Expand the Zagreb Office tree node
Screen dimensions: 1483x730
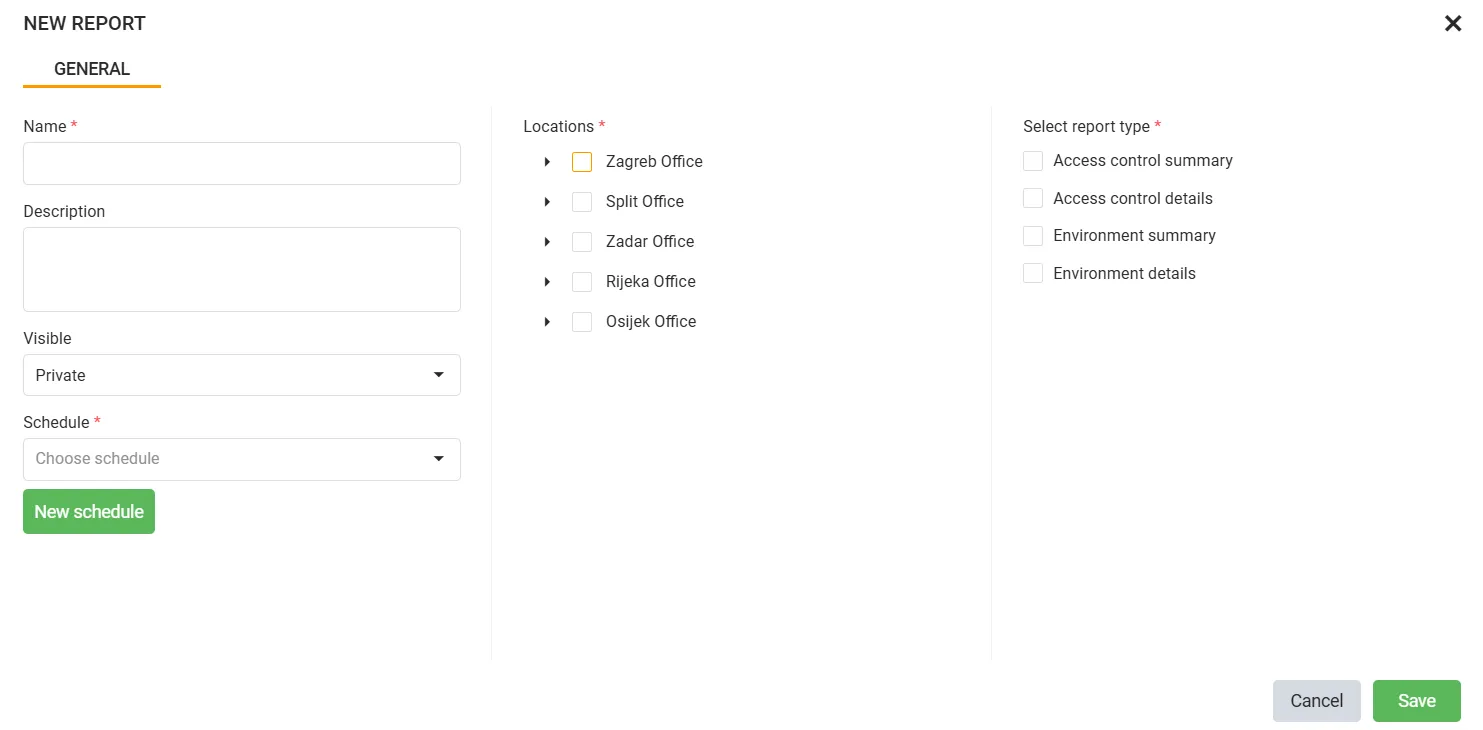547,162
